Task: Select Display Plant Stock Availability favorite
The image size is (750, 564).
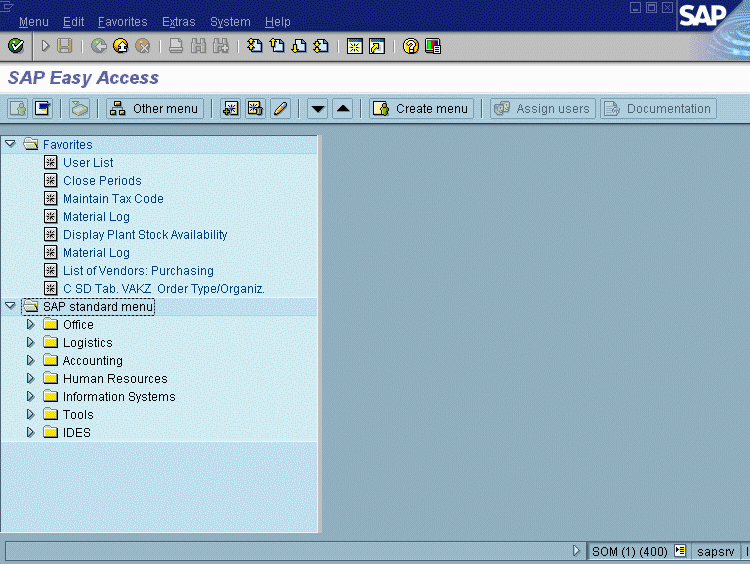Action: click(145, 235)
